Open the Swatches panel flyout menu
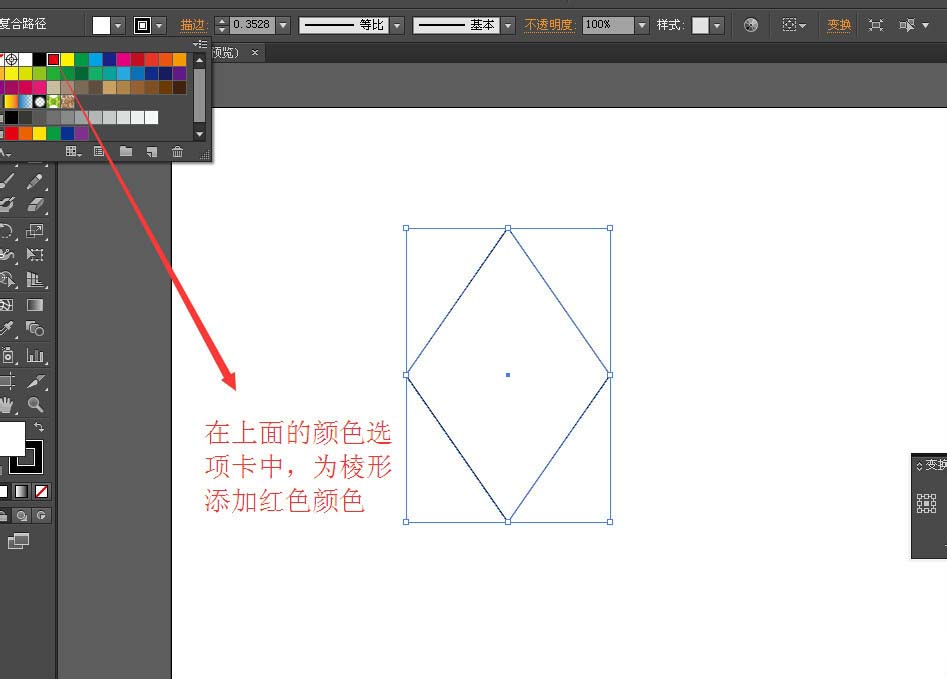Image resolution: width=947 pixels, height=679 pixels. click(200, 43)
